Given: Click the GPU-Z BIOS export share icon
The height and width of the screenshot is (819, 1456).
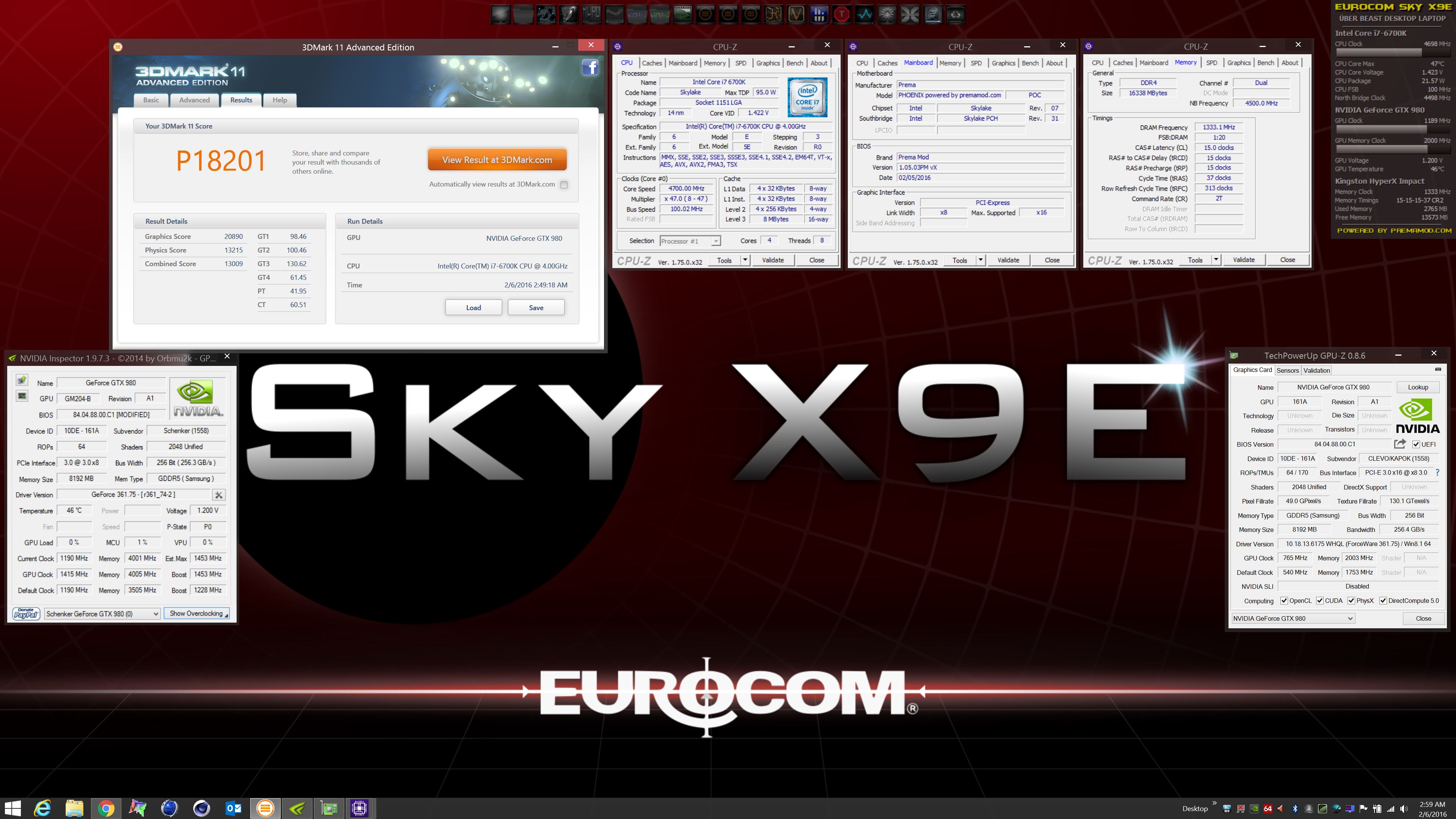Looking at the screenshot, I should coord(1400,444).
